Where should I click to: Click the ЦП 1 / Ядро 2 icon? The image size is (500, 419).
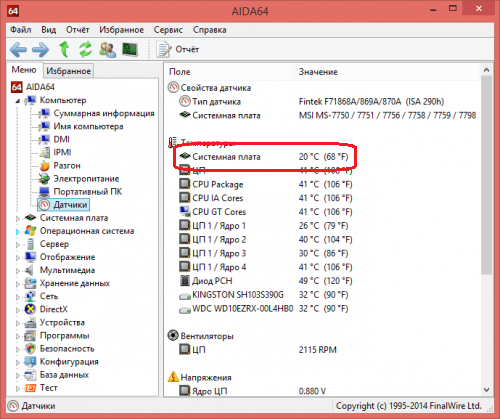(x=184, y=239)
